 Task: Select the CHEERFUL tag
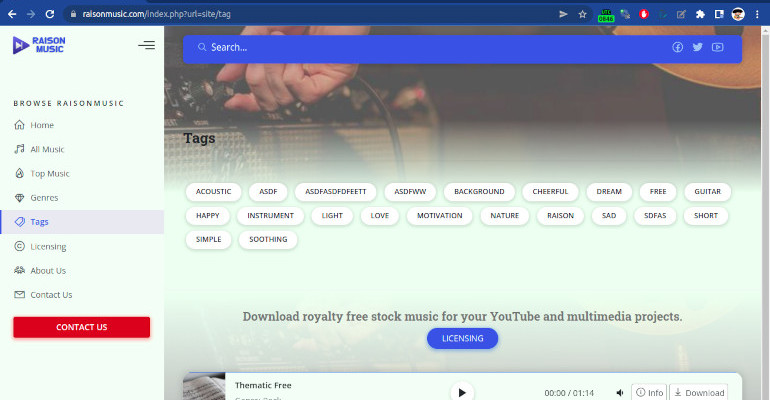coord(550,191)
